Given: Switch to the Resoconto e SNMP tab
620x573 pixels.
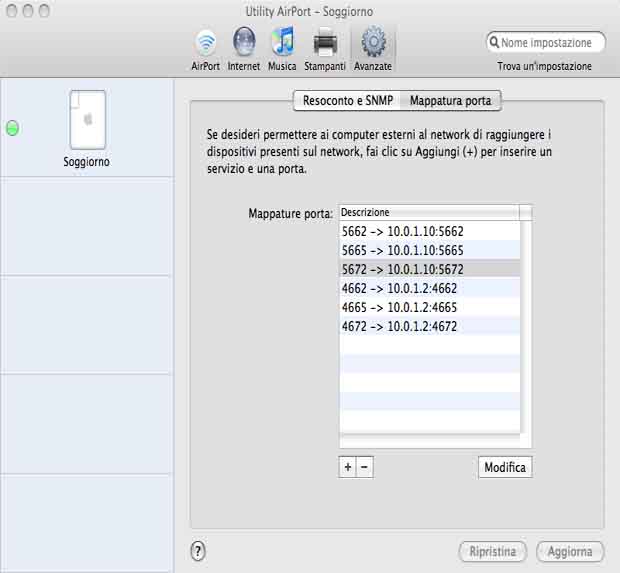Looking at the screenshot, I should (348, 101).
